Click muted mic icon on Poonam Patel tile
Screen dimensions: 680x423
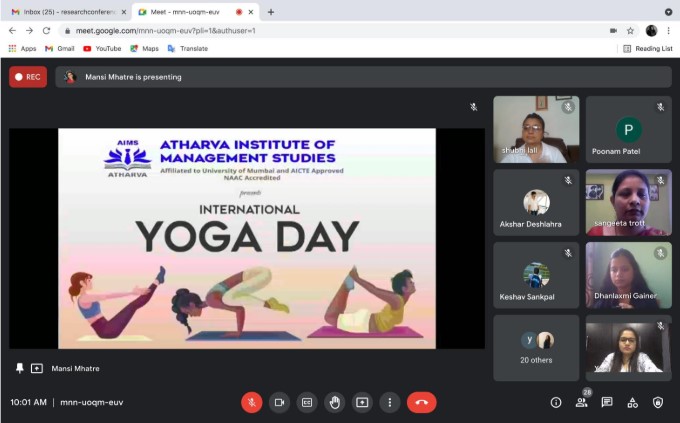click(660, 107)
